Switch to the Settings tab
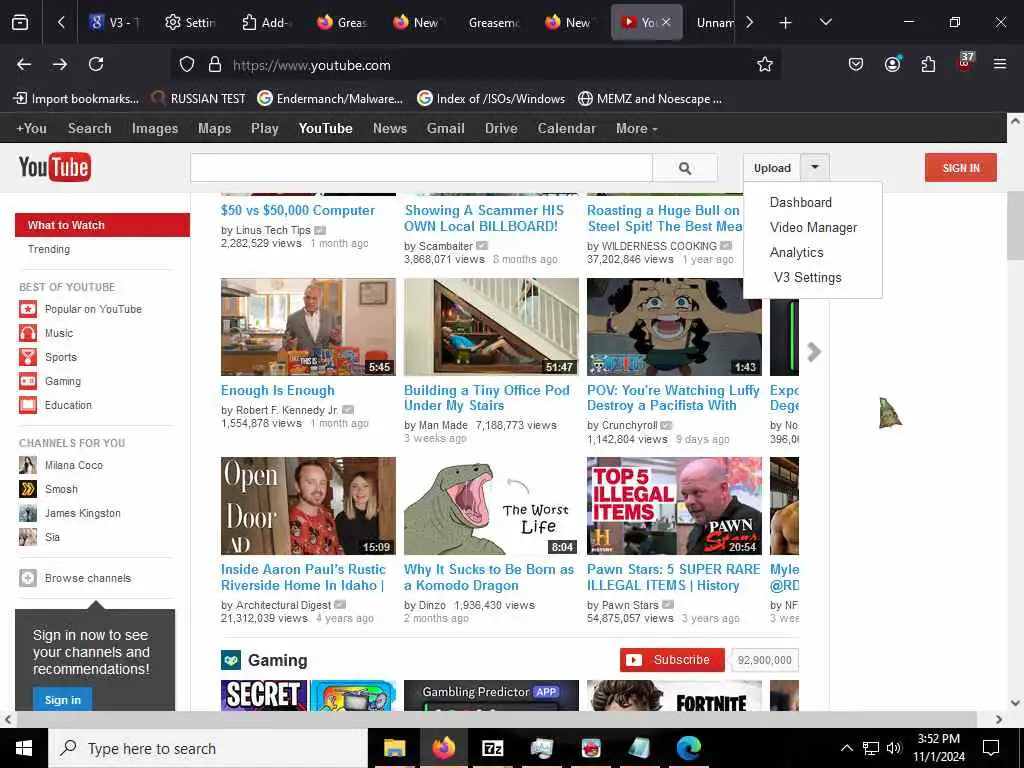1024x768 pixels. 190,22
